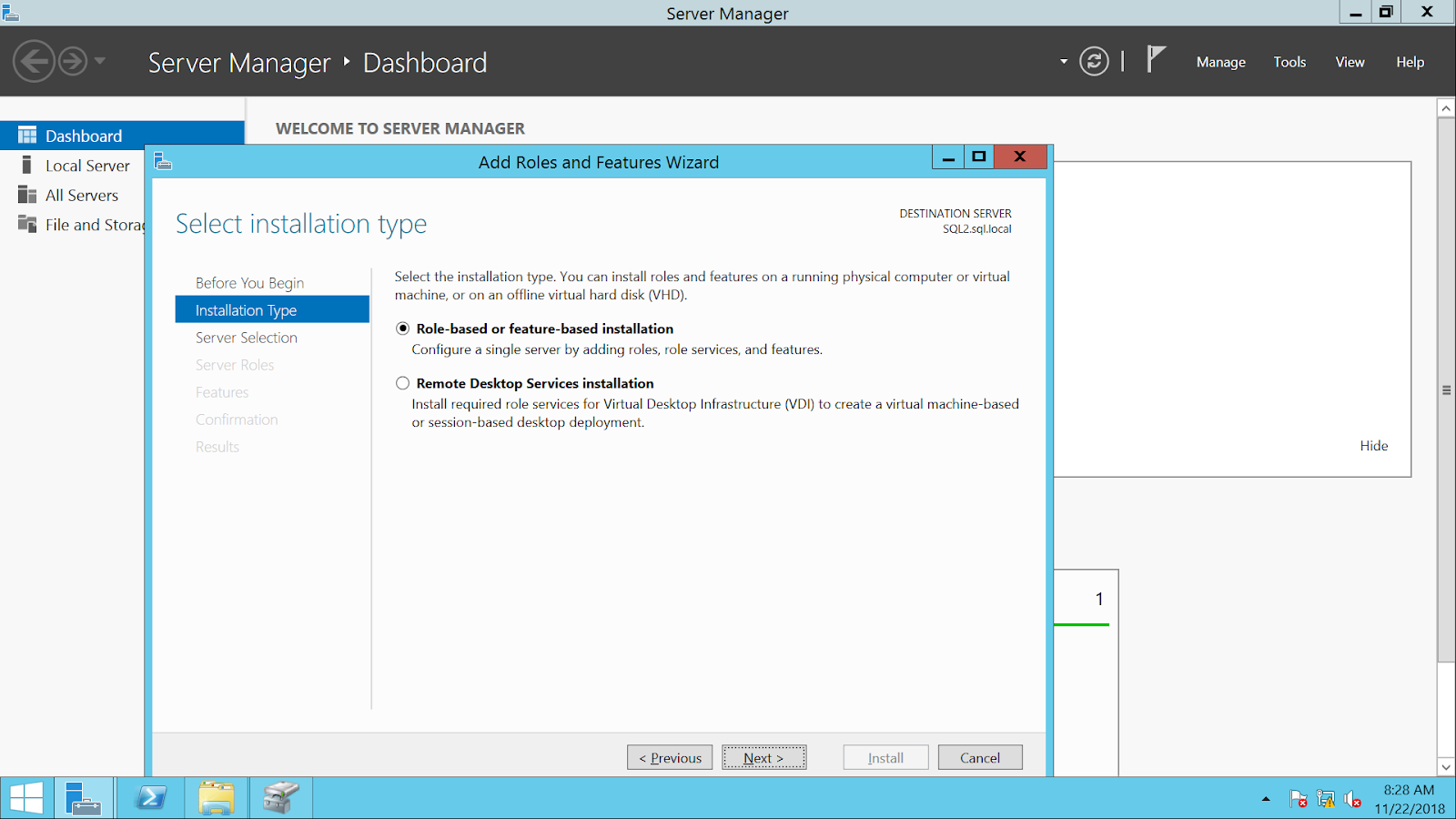Click Next in the wizard
This screenshot has height=819, width=1456.
click(763, 757)
